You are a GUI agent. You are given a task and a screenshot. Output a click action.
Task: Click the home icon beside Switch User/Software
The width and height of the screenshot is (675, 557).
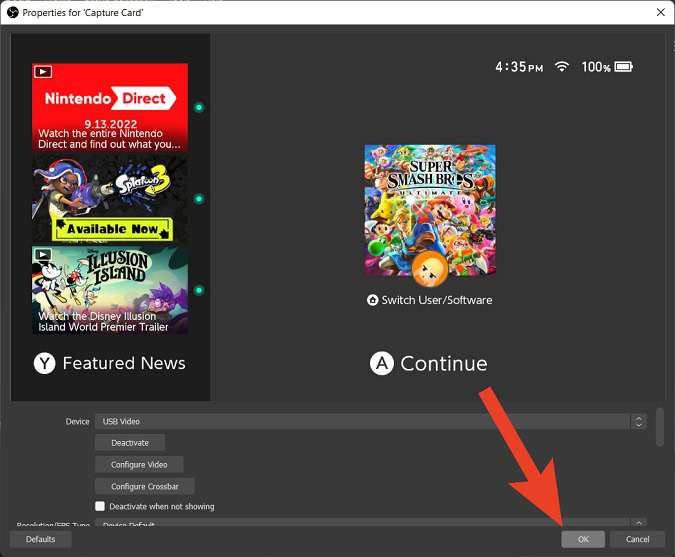373,300
